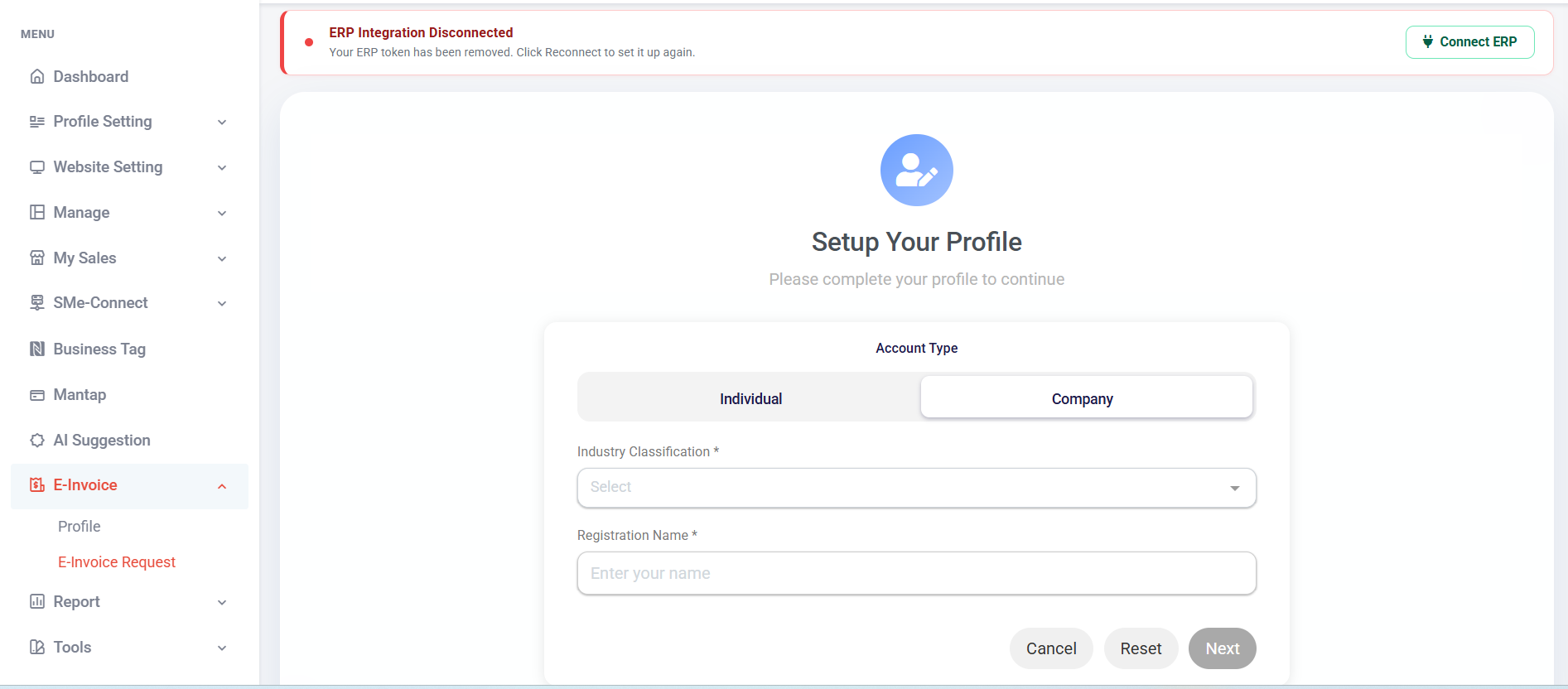Click the Registration Name input field
This screenshot has width=1568, height=689.
916,573
